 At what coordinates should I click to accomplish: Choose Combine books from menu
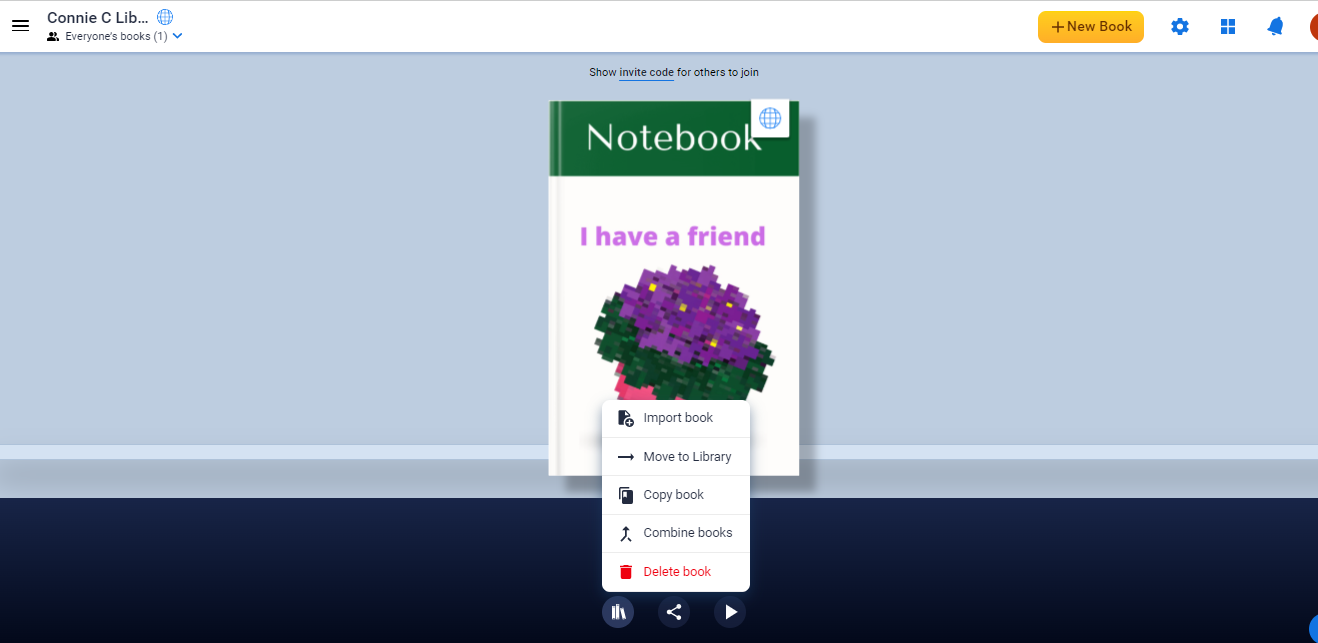click(x=687, y=533)
